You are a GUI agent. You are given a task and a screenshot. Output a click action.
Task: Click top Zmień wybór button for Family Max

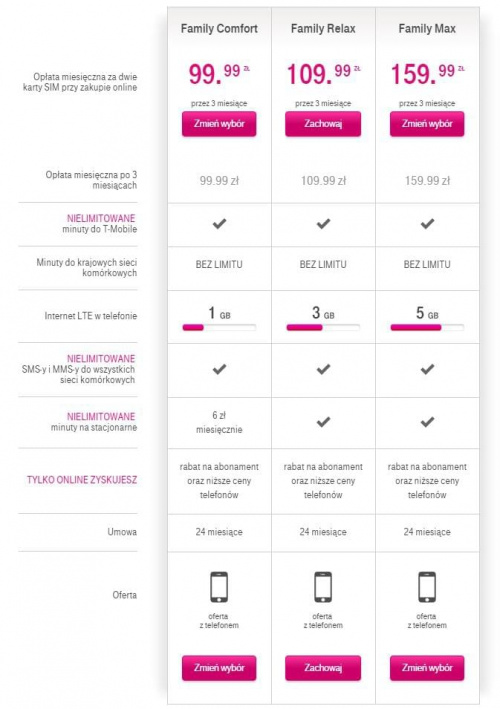427,124
